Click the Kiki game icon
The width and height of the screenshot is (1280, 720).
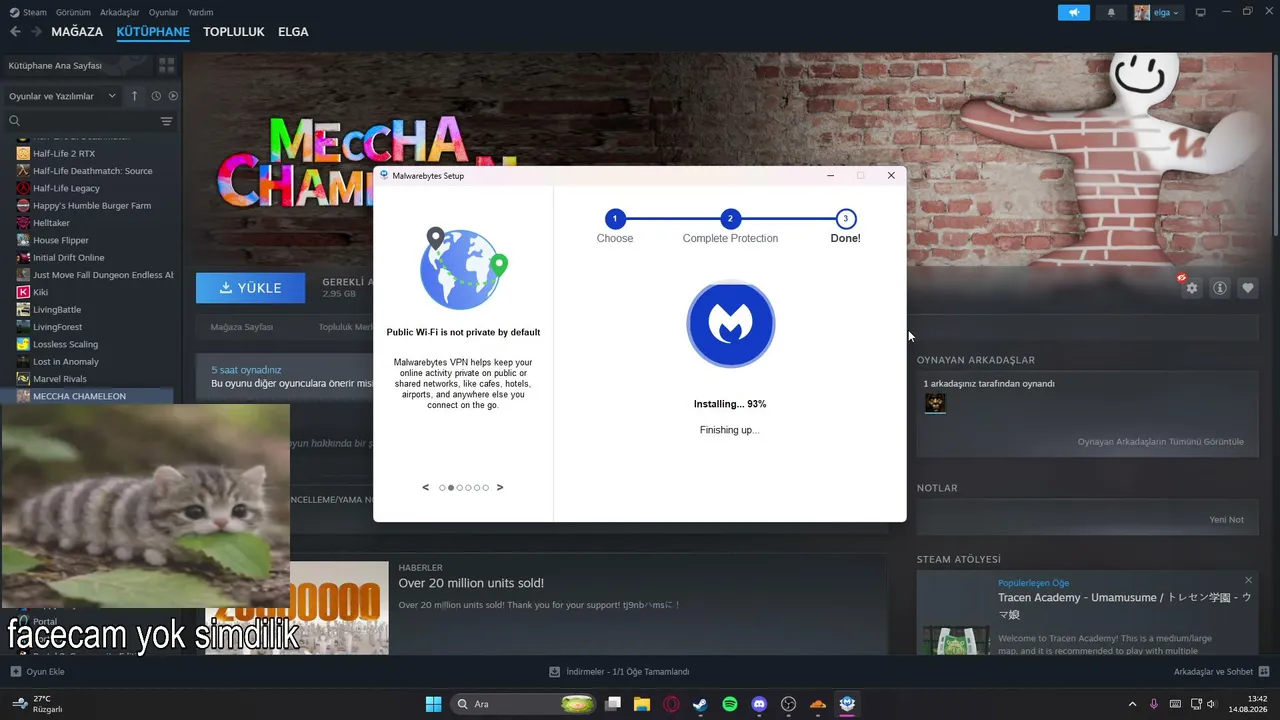23,292
